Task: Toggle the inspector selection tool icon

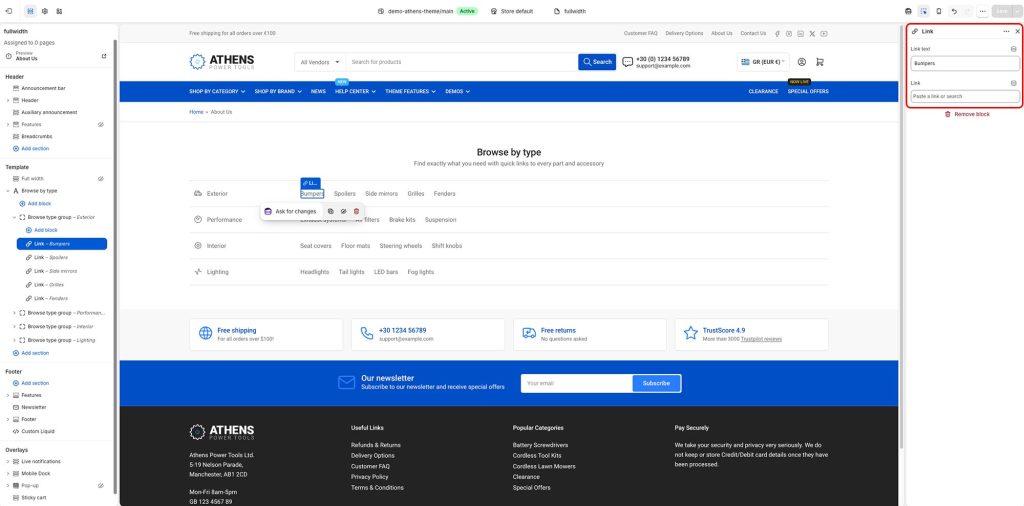Action: click(x=923, y=11)
